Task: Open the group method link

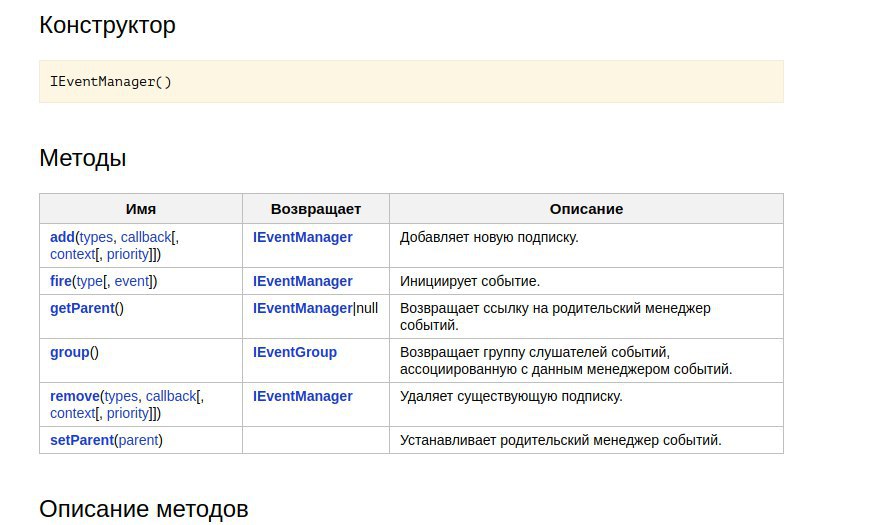Action: click(70, 353)
